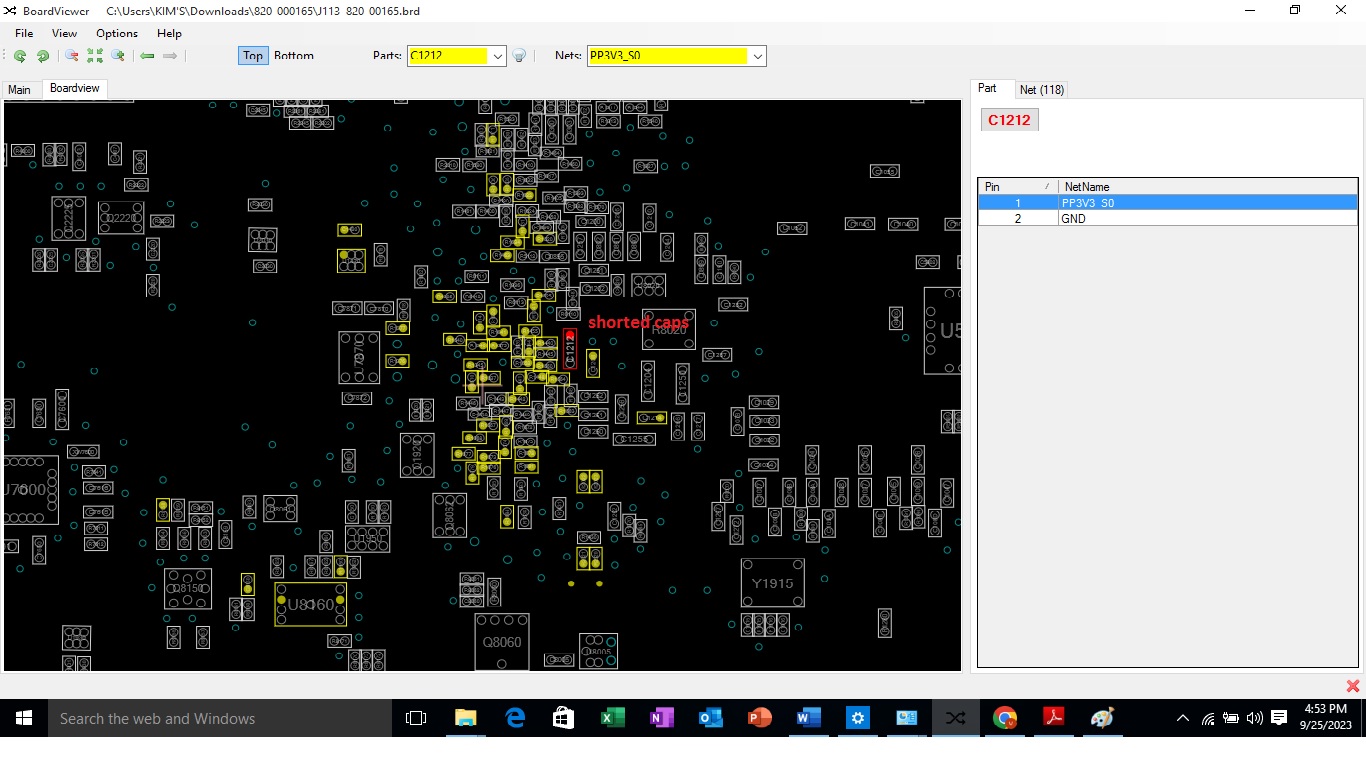1366x768 pixels.
Task: Select pin 1 row PP3V3_S0
Action: pyautogui.click(x=1167, y=202)
